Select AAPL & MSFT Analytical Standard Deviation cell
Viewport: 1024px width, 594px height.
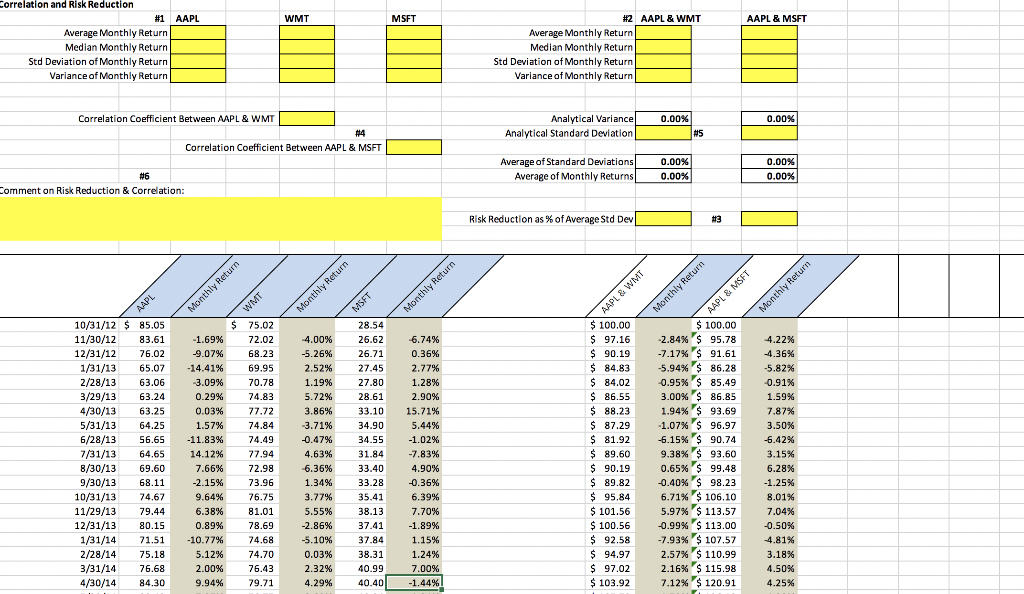pyautogui.click(x=769, y=133)
